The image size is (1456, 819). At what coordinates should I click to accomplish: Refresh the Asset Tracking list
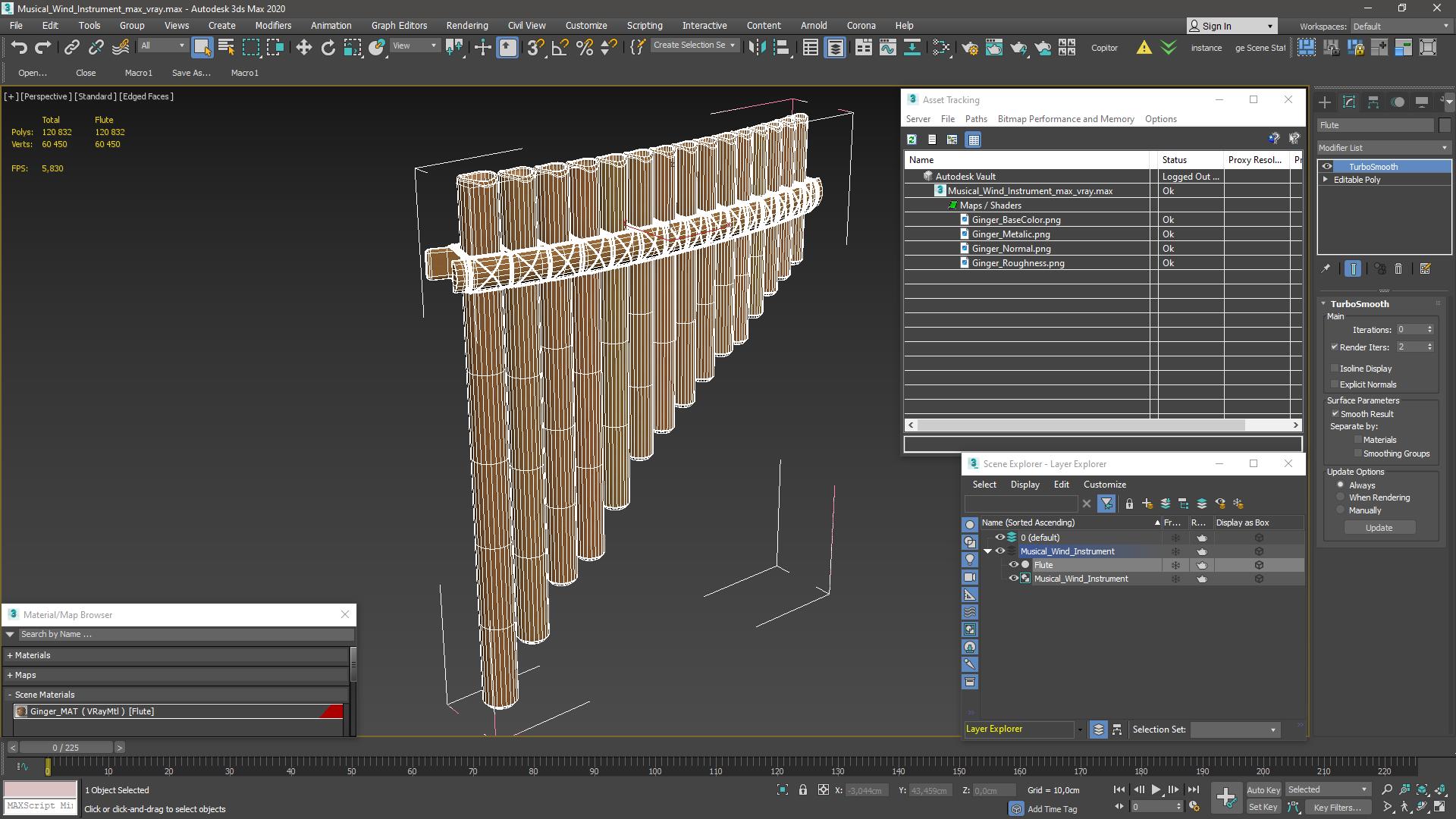[x=912, y=140]
